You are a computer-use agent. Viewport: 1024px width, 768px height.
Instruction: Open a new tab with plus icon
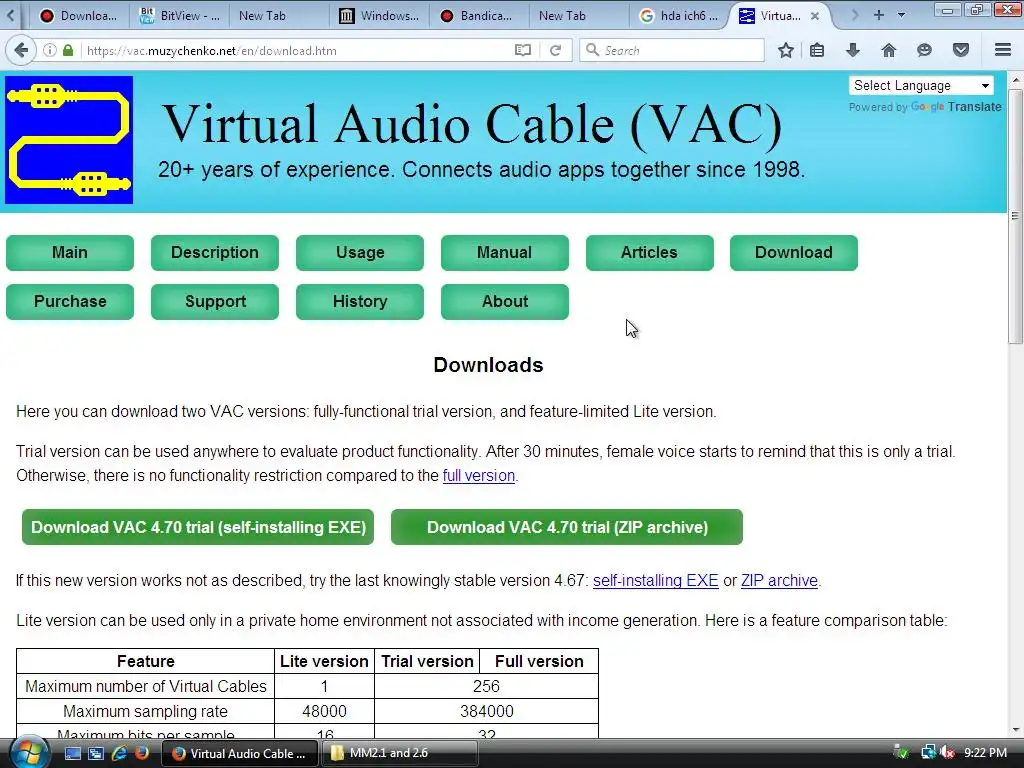click(878, 15)
